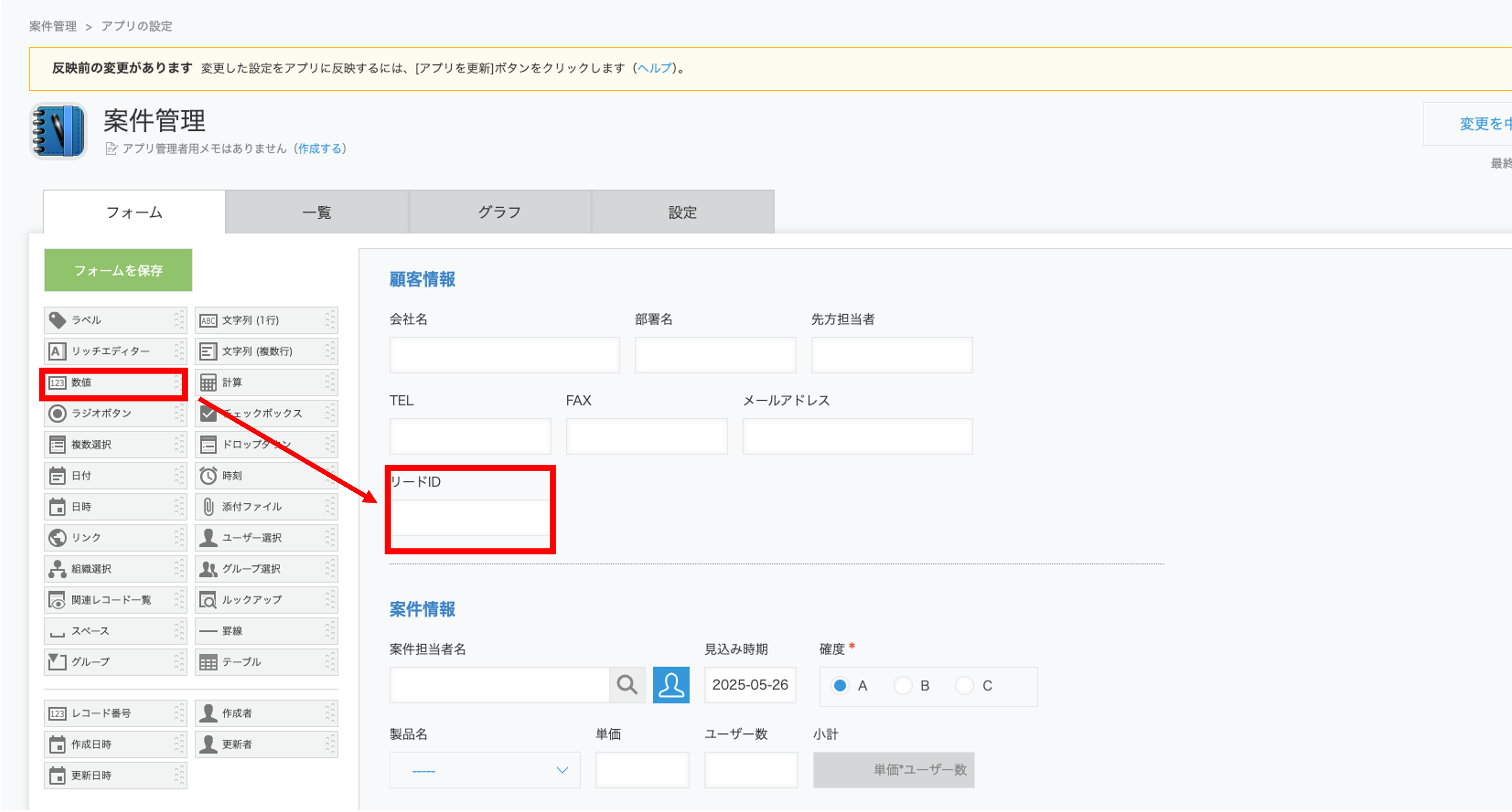The image size is (1512, 812).
Task: Choose the テーブル field icon
Action: (208, 662)
